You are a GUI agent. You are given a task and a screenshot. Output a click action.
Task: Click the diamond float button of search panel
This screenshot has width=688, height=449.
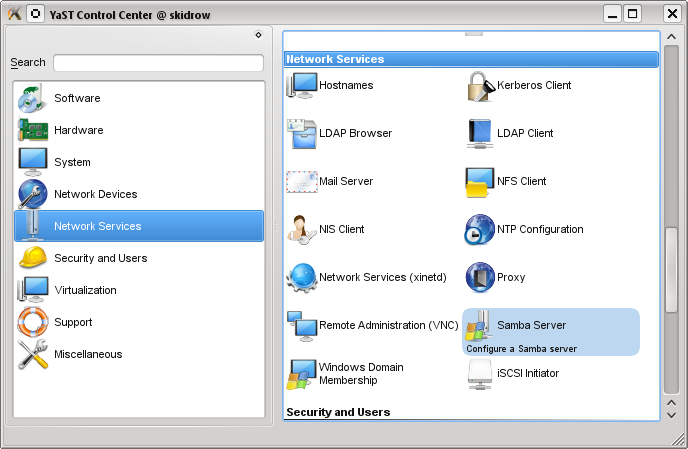[x=258, y=35]
